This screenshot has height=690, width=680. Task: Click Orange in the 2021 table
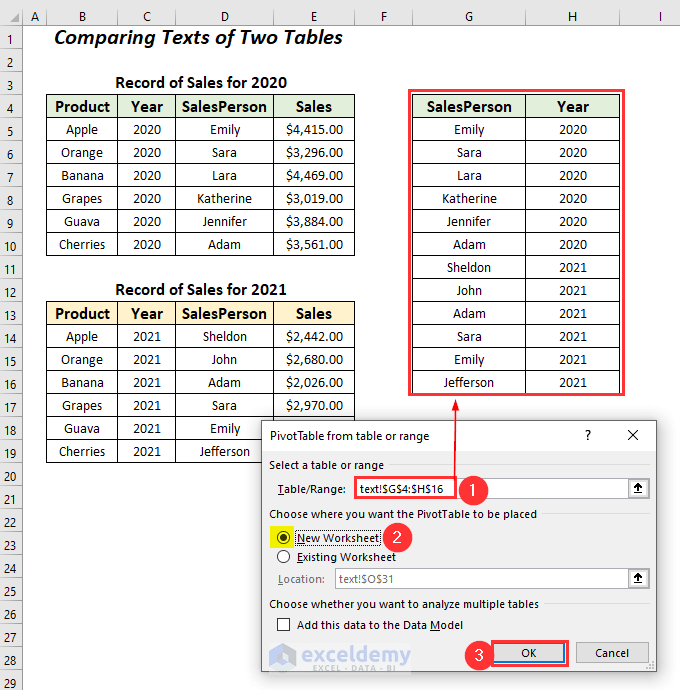82,360
